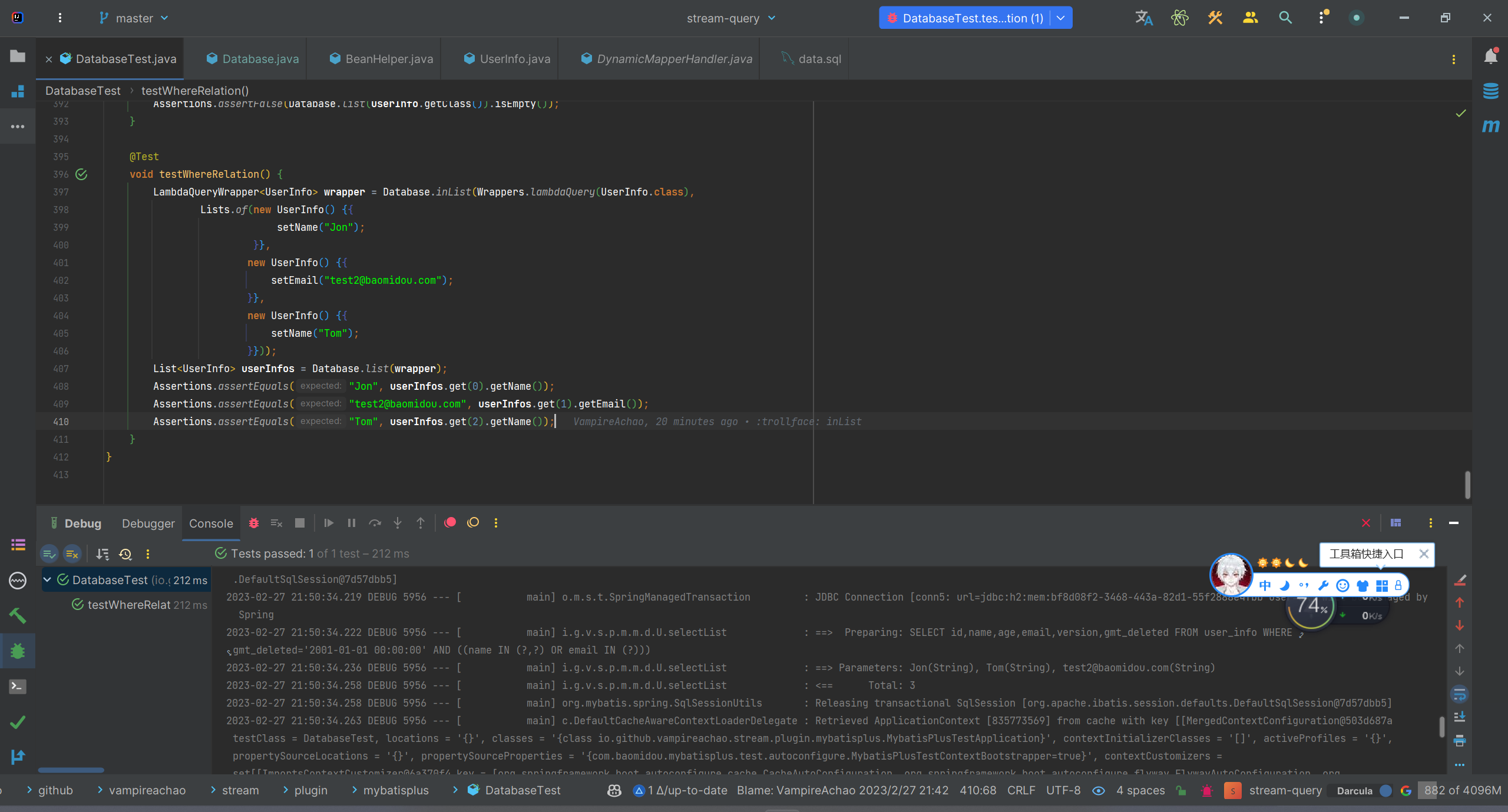This screenshot has width=1508, height=812.
Task: Toggle soft-wrap in console output
Action: pyautogui.click(x=1459, y=694)
